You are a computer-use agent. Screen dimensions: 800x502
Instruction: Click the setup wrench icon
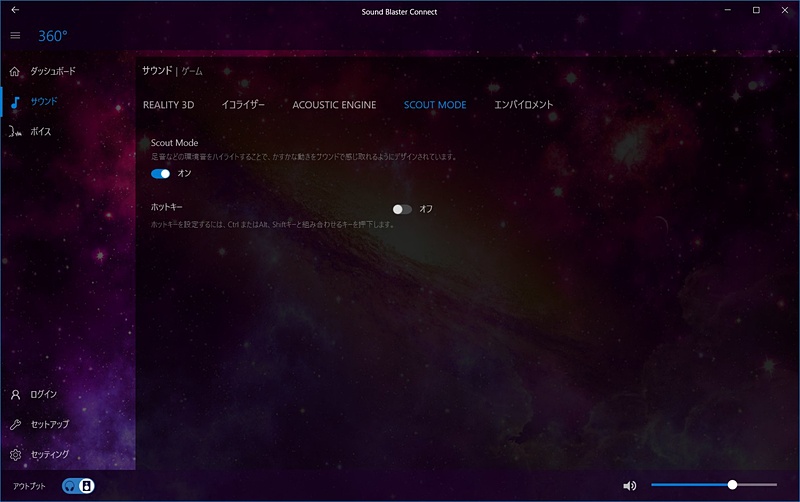coord(15,424)
